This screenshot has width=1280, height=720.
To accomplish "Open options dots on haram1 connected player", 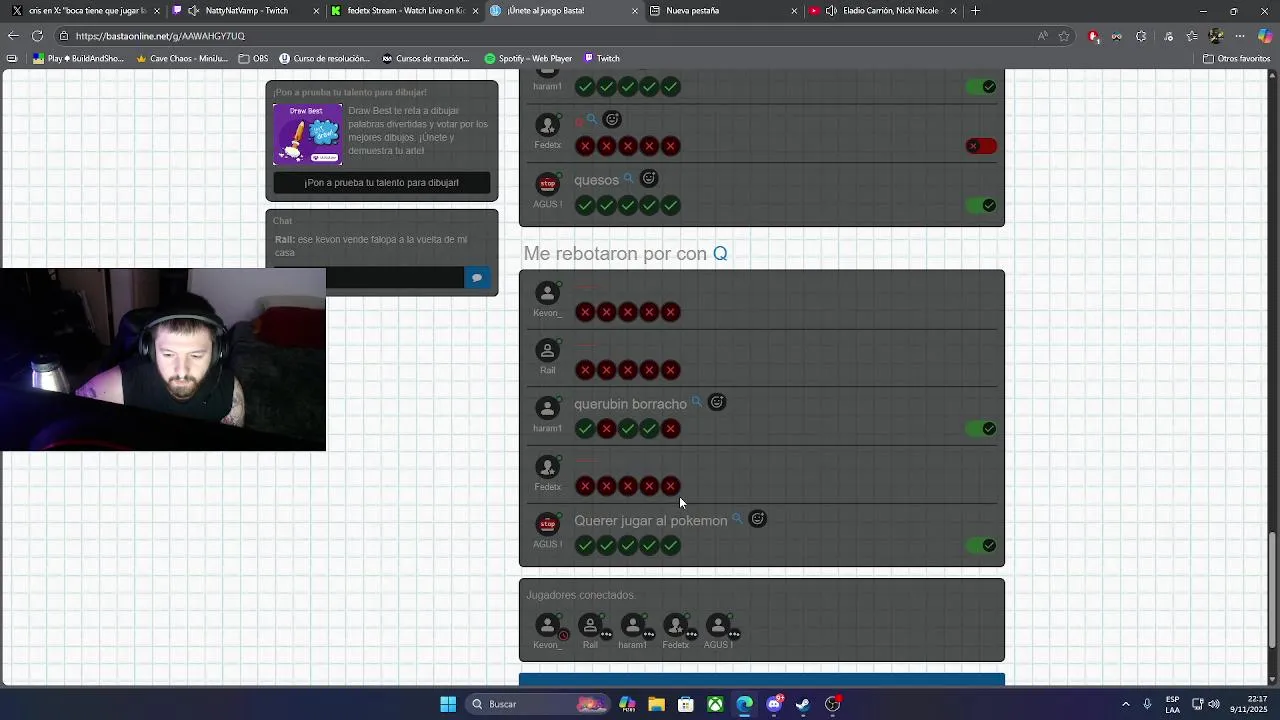I will pyautogui.click(x=649, y=634).
